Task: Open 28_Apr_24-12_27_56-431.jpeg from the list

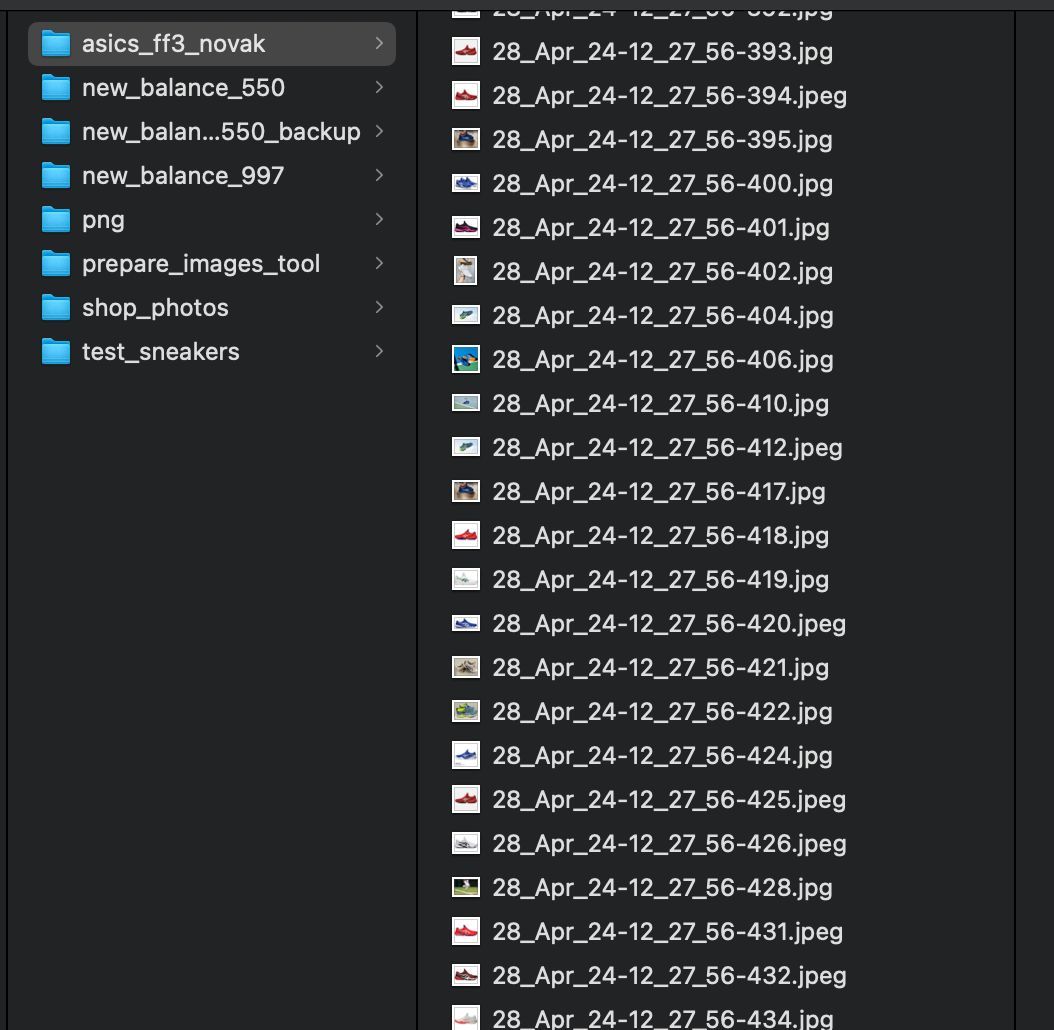Action: pyautogui.click(x=668, y=931)
